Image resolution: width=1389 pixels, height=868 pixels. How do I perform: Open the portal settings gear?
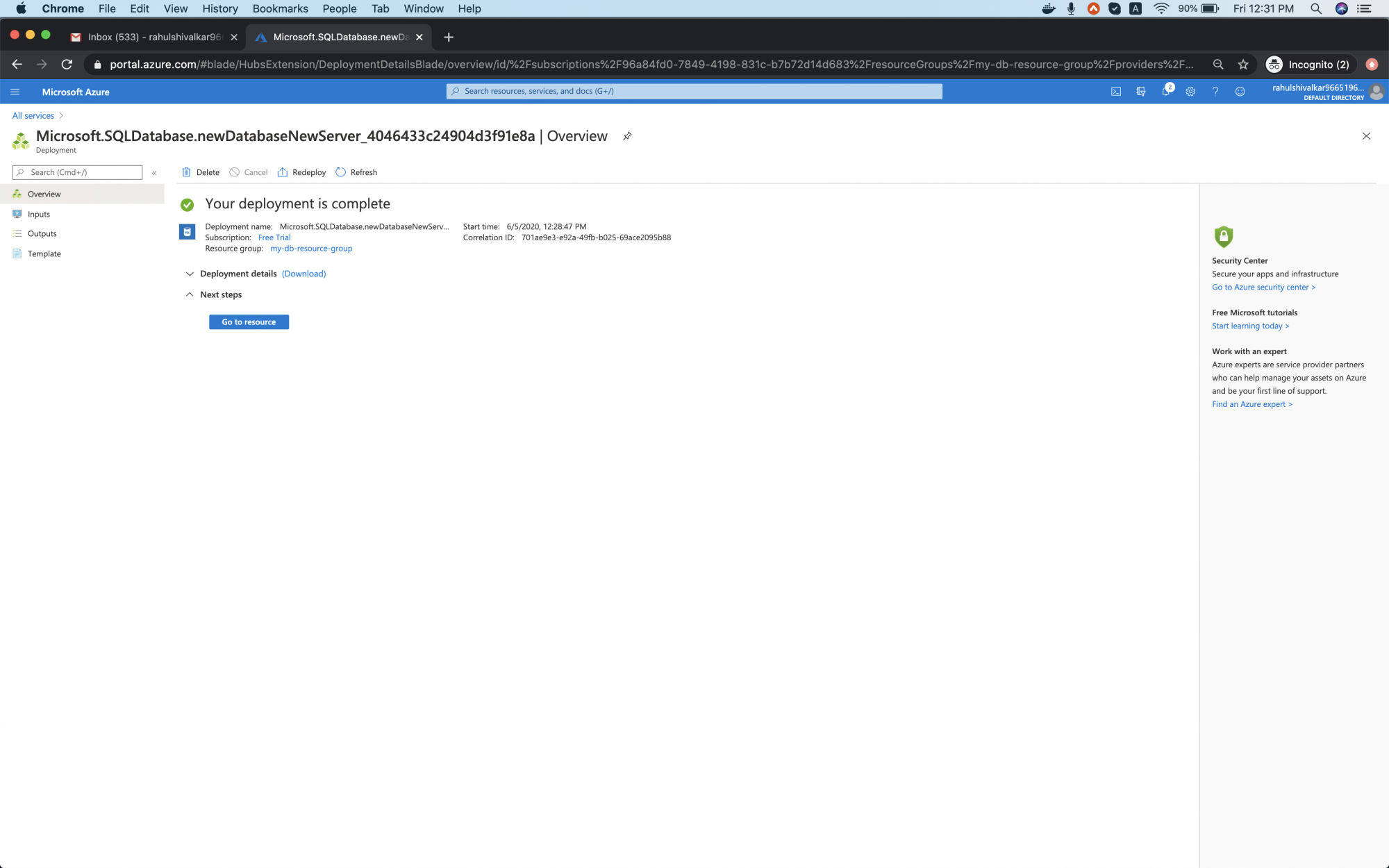click(1190, 92)
